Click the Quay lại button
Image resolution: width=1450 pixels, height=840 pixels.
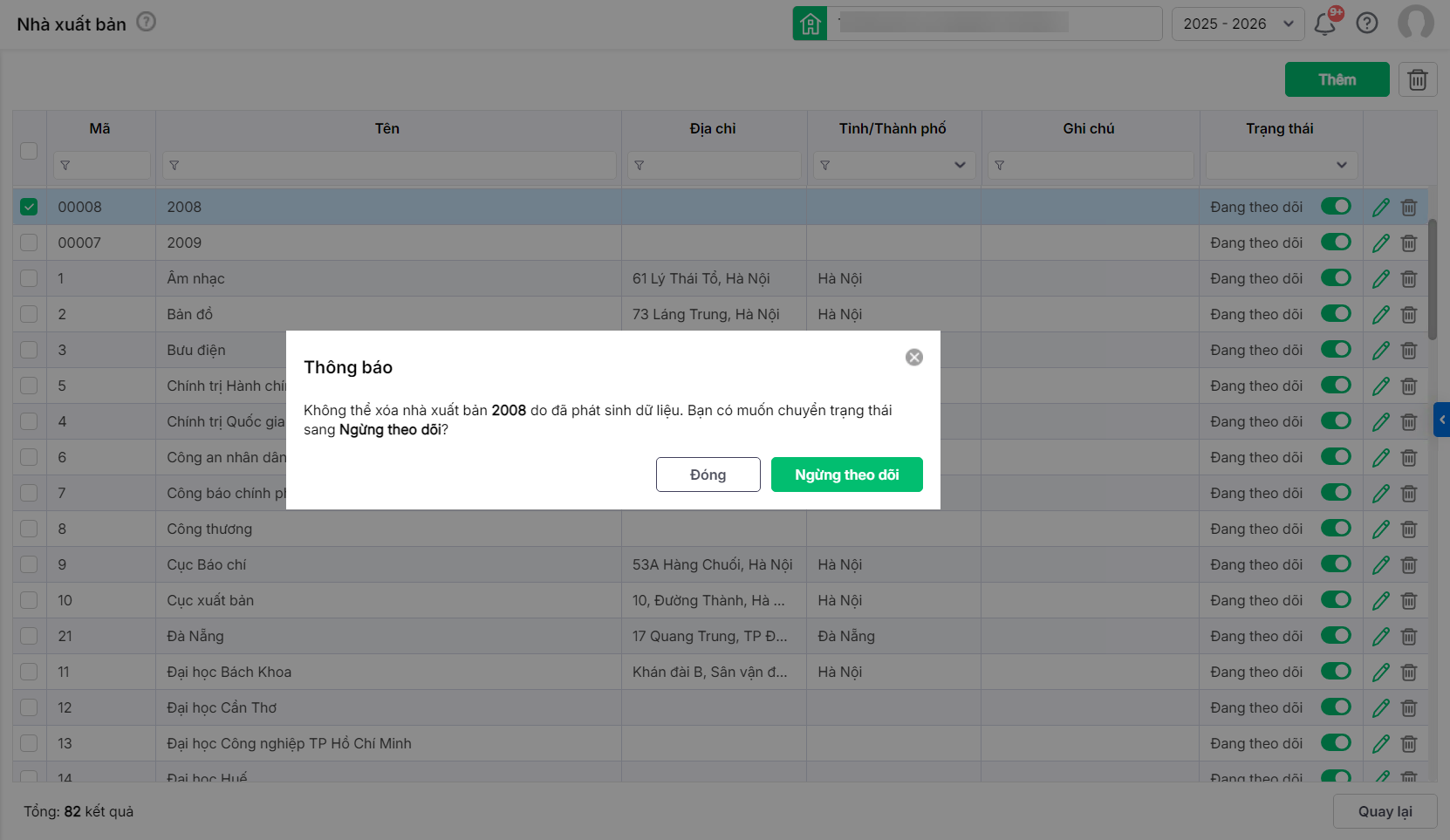pos(1385,811)
